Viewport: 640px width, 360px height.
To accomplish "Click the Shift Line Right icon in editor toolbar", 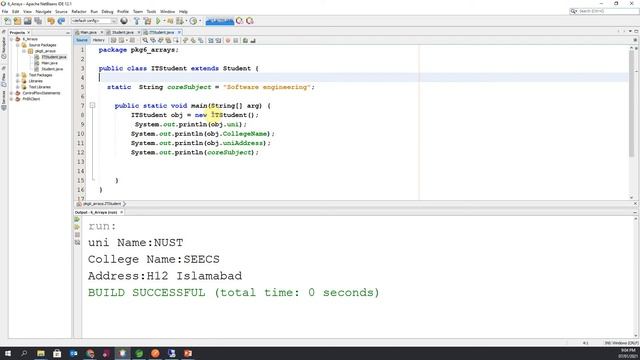I will [x=218, y=40].
